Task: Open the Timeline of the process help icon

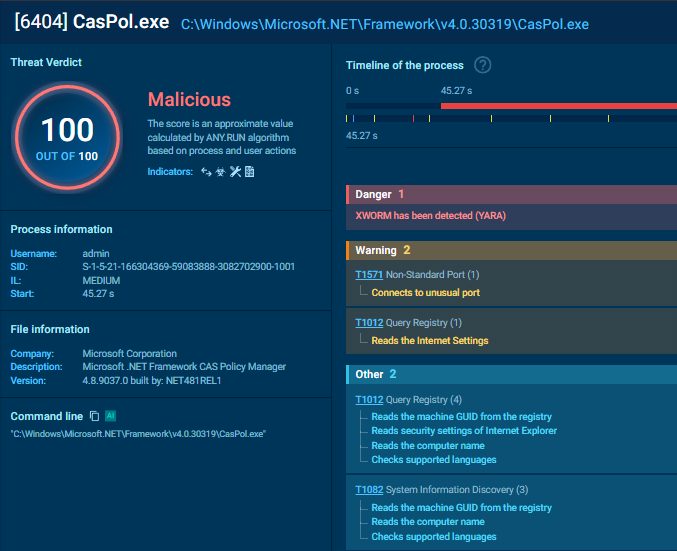Action: coord(482,65)
